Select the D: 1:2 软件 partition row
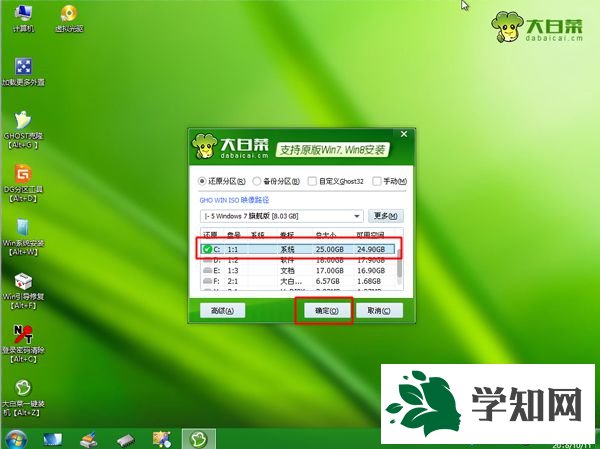The image size is (600, 449). [298, 260]
